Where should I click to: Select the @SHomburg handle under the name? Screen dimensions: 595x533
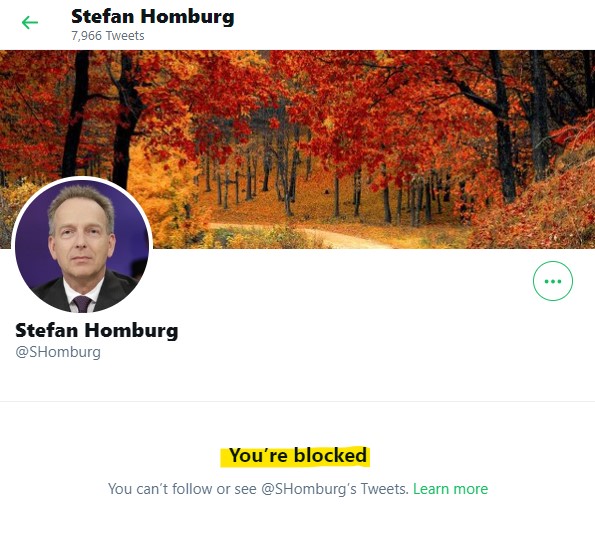58,352
